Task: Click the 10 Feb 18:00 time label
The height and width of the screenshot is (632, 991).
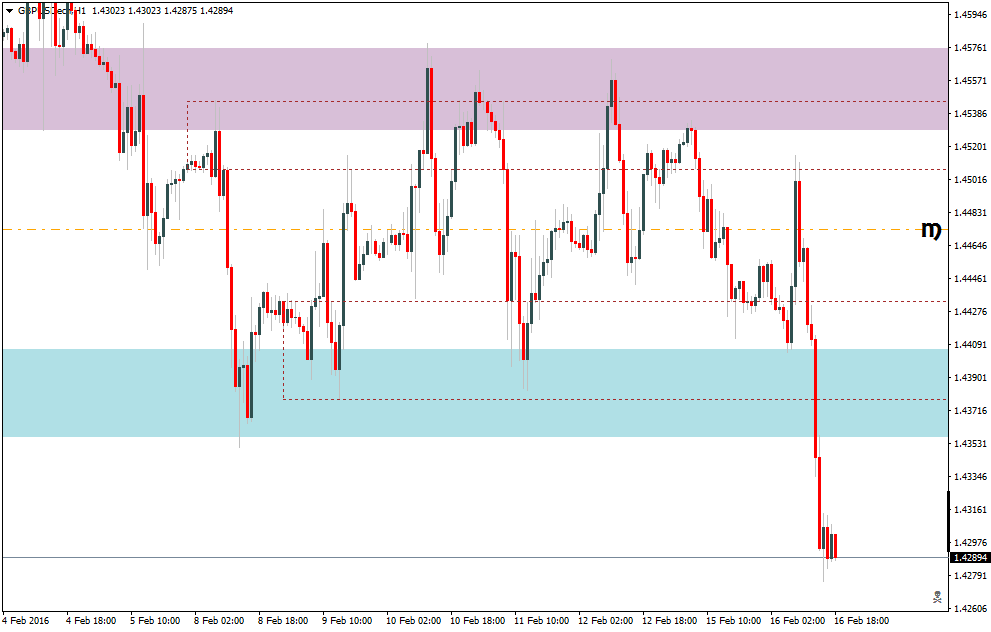Action: pyautogui.click(x=477, y=621)
